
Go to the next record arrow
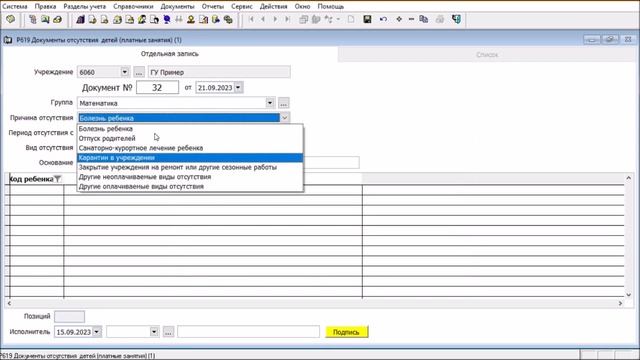(x=275, y=19)
